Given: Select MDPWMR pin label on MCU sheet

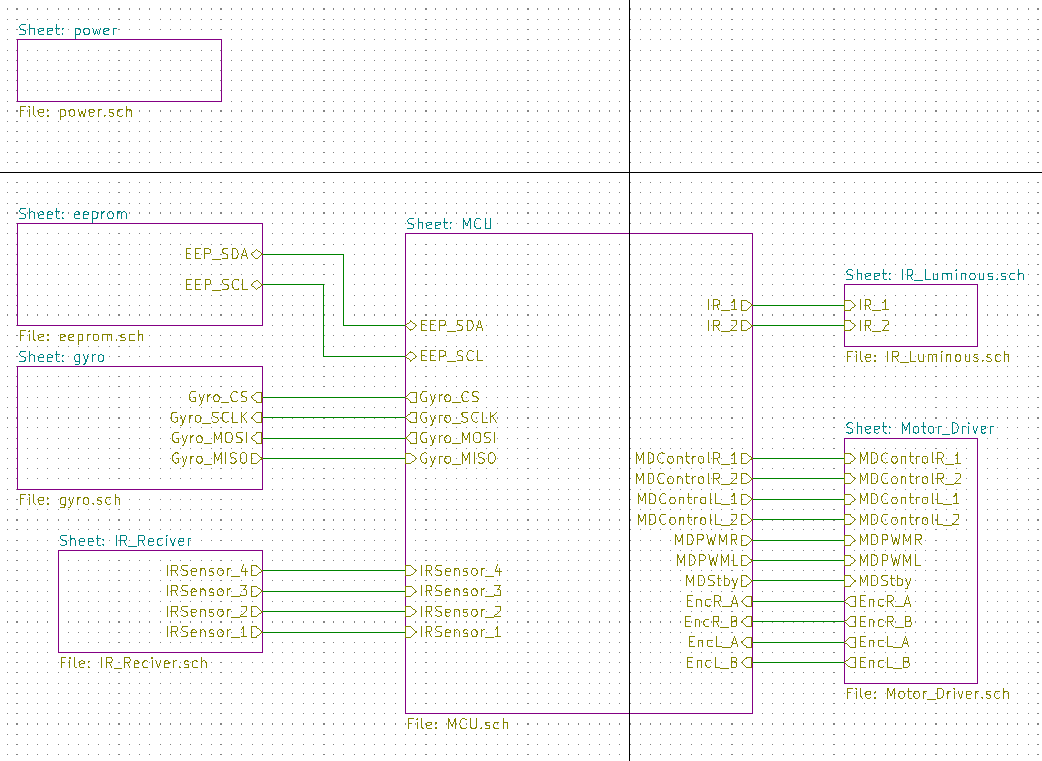Looking at the screenshot, I should pyautogui.click(x=706, y=540).
